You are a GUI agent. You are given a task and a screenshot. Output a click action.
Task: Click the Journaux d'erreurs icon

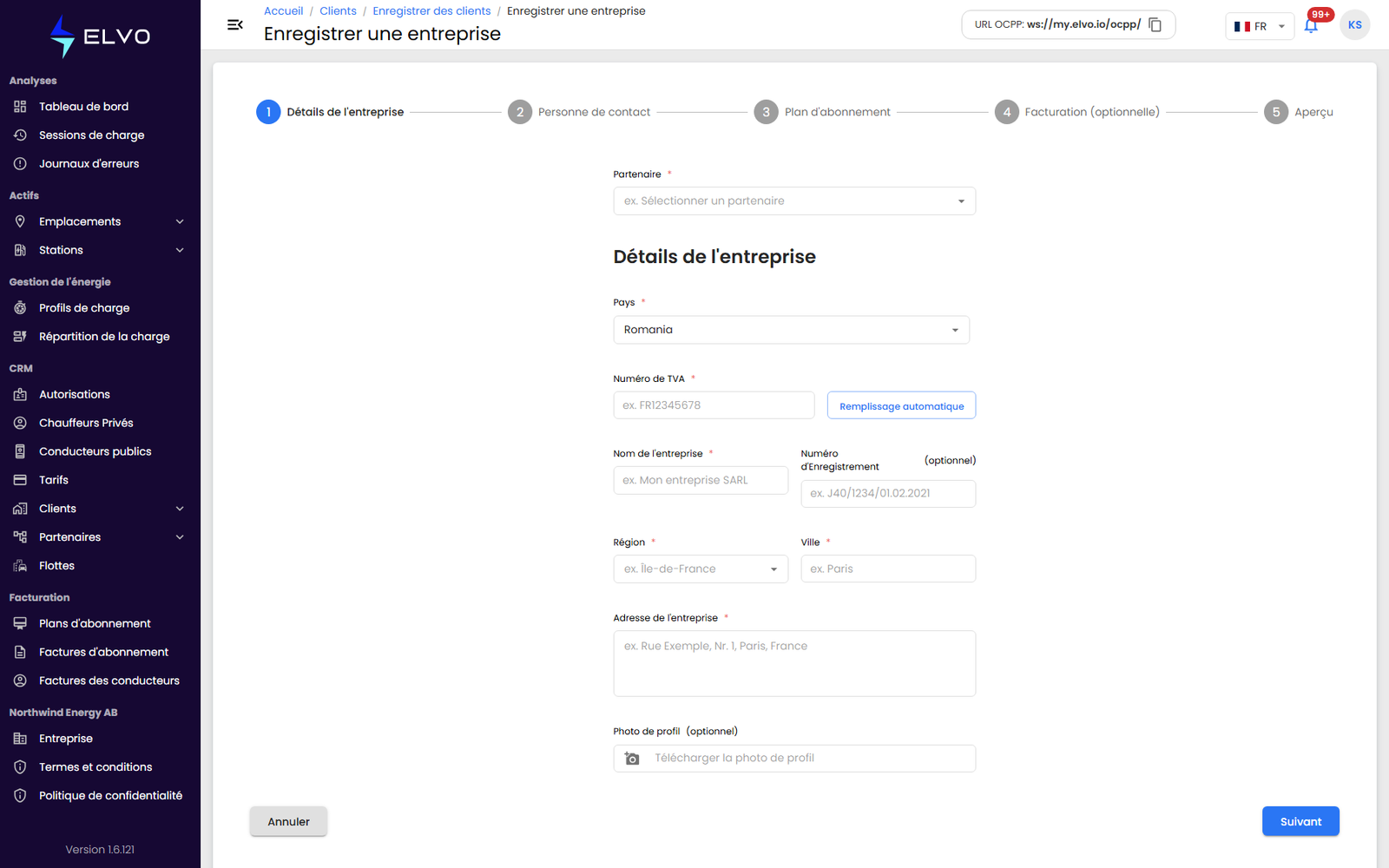pyautogui.click(x=20, y=164)
